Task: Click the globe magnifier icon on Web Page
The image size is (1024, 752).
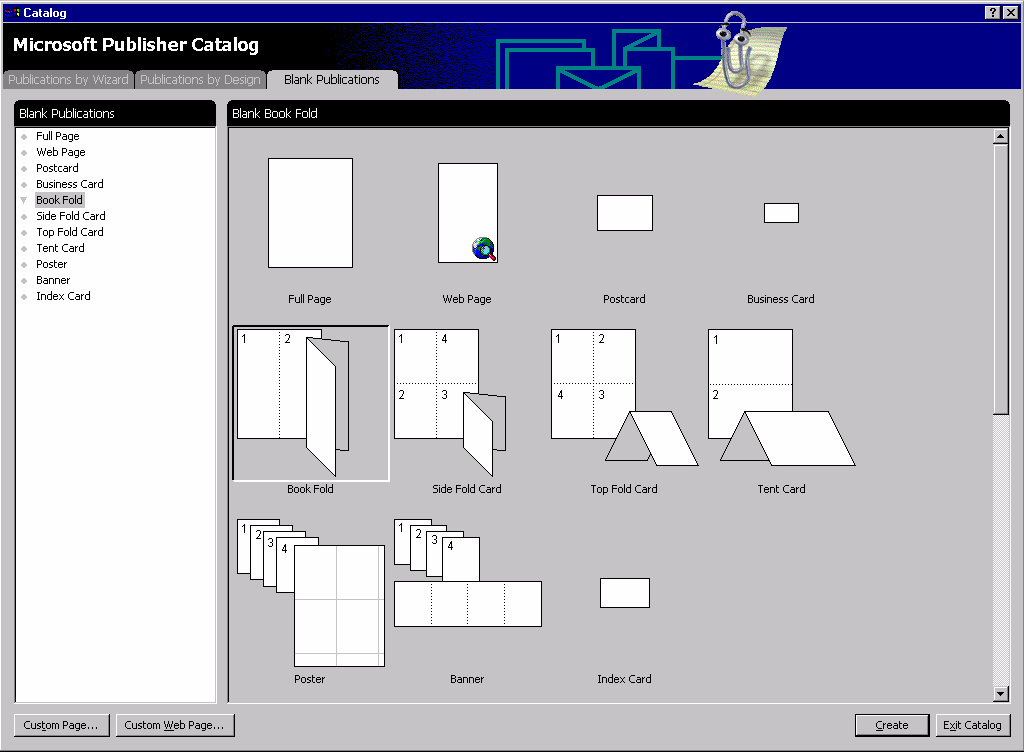Action: click(x=484, y=249)
